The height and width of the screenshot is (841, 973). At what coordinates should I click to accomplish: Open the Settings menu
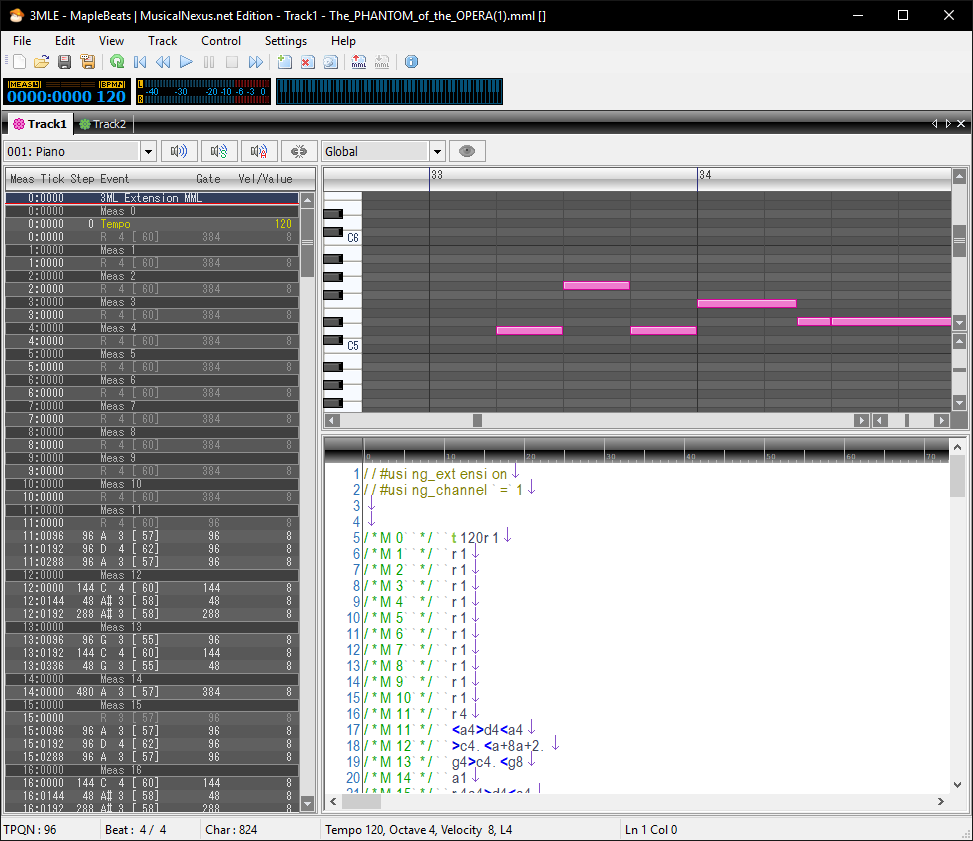point(286,40)
